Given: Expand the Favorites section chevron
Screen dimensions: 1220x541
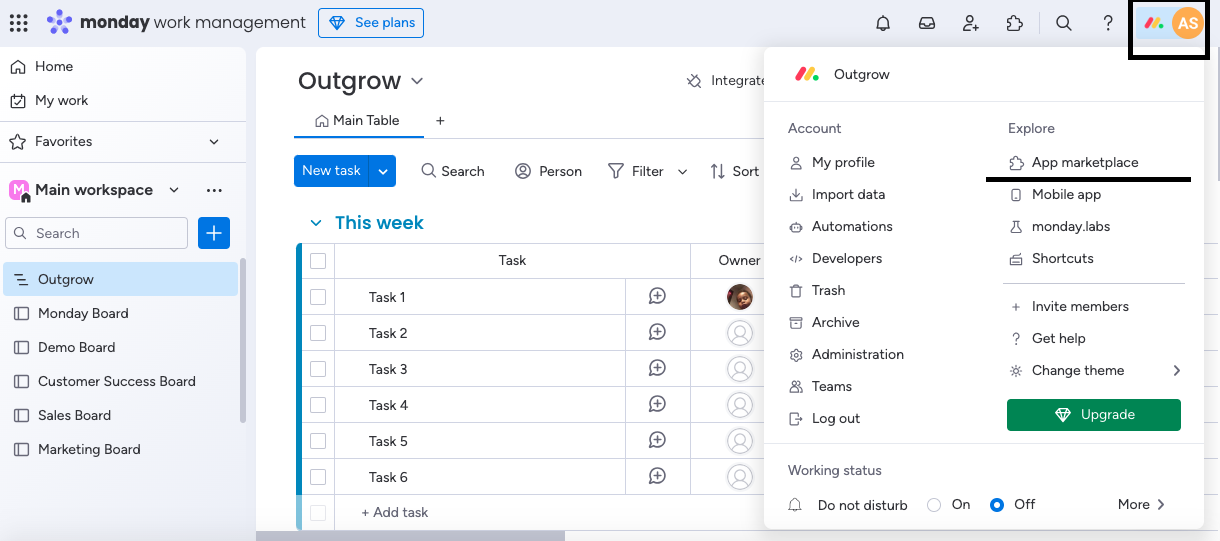Looking at the screenshot, I should pyautogui.click(x=214, y=142).
